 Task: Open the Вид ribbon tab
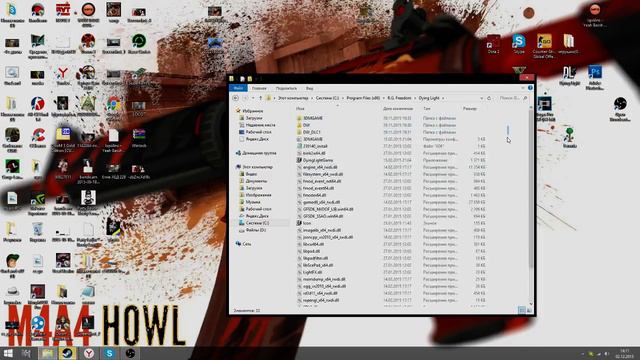point(309,88)
